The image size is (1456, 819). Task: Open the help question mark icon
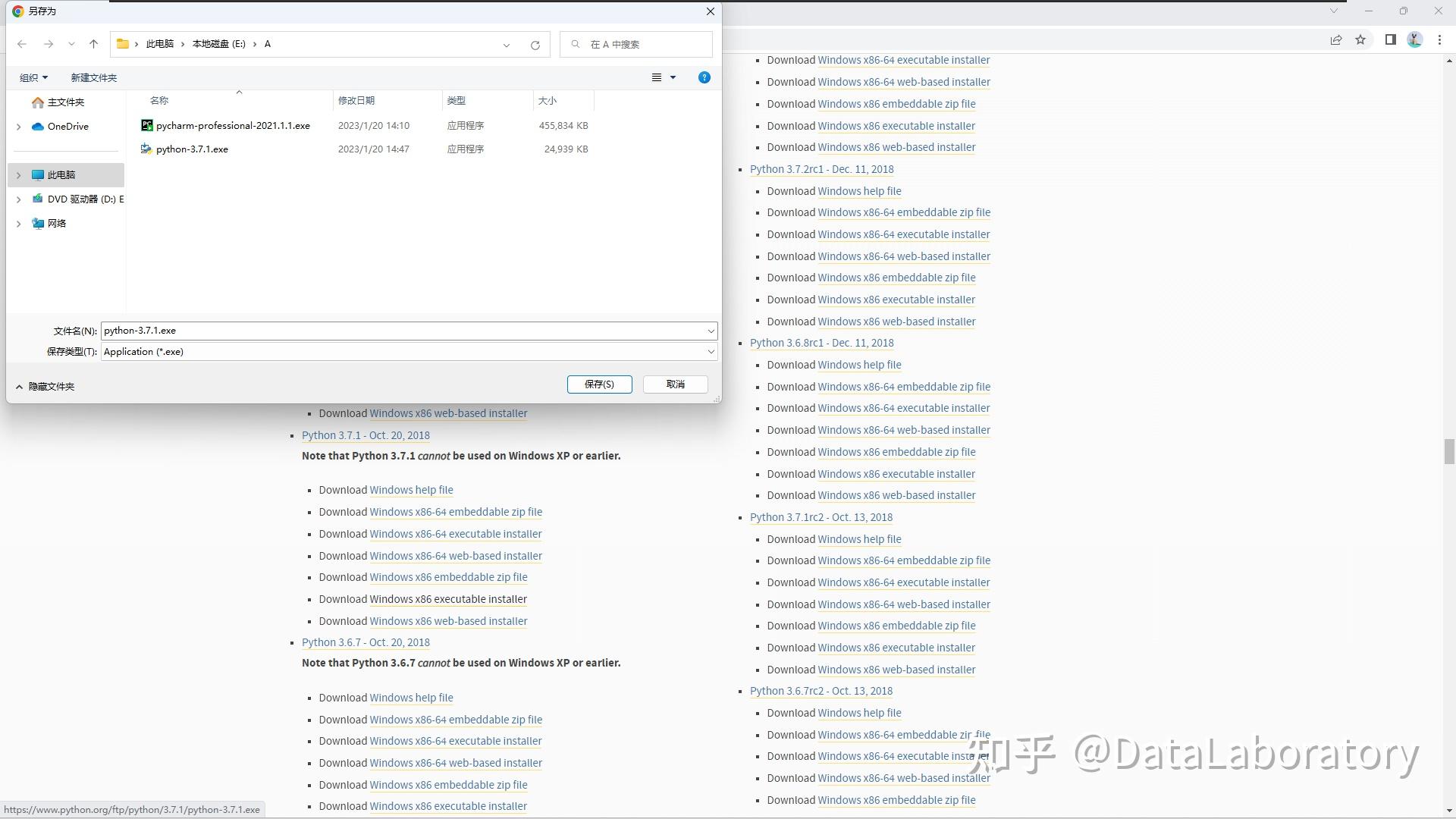[x=704, y=77]
